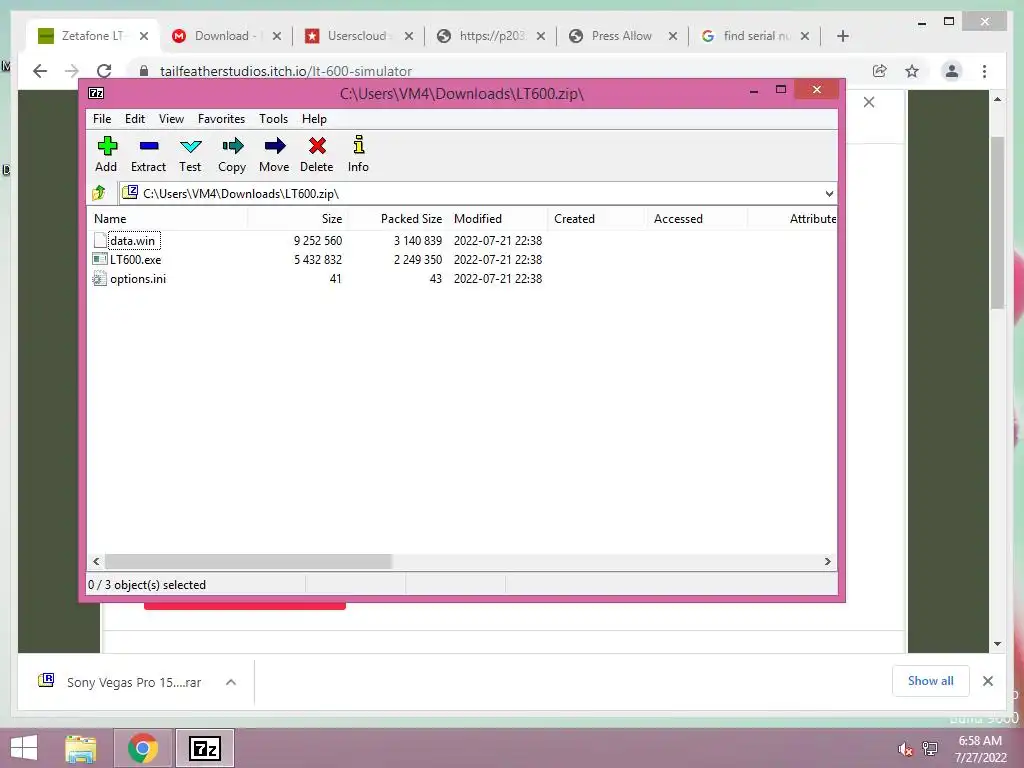The width and height of the screenshot is (1024, 768).
Task: Sort by the Name column header
Action: (167, 219)
